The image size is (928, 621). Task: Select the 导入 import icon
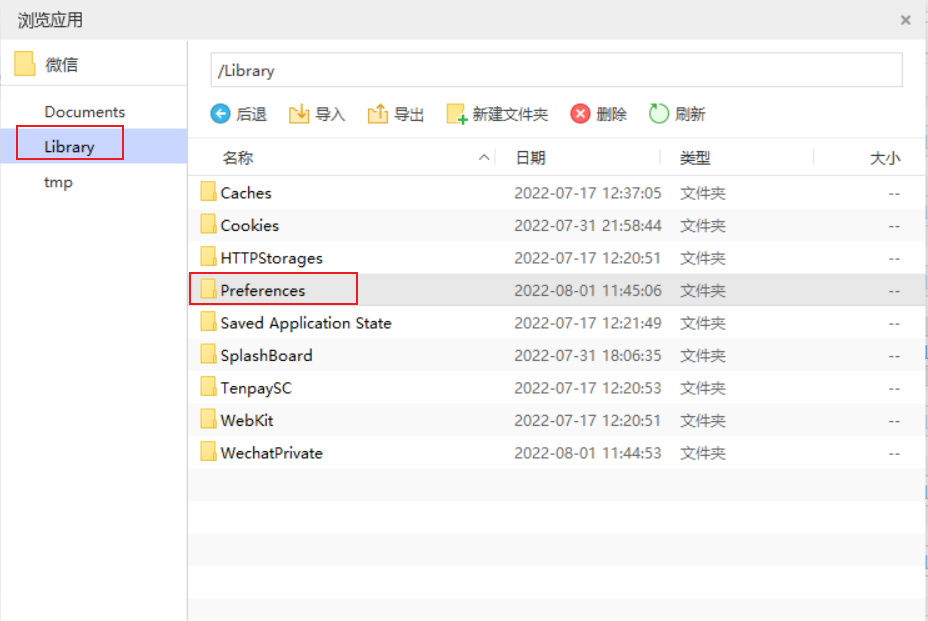tap(300, 113)
